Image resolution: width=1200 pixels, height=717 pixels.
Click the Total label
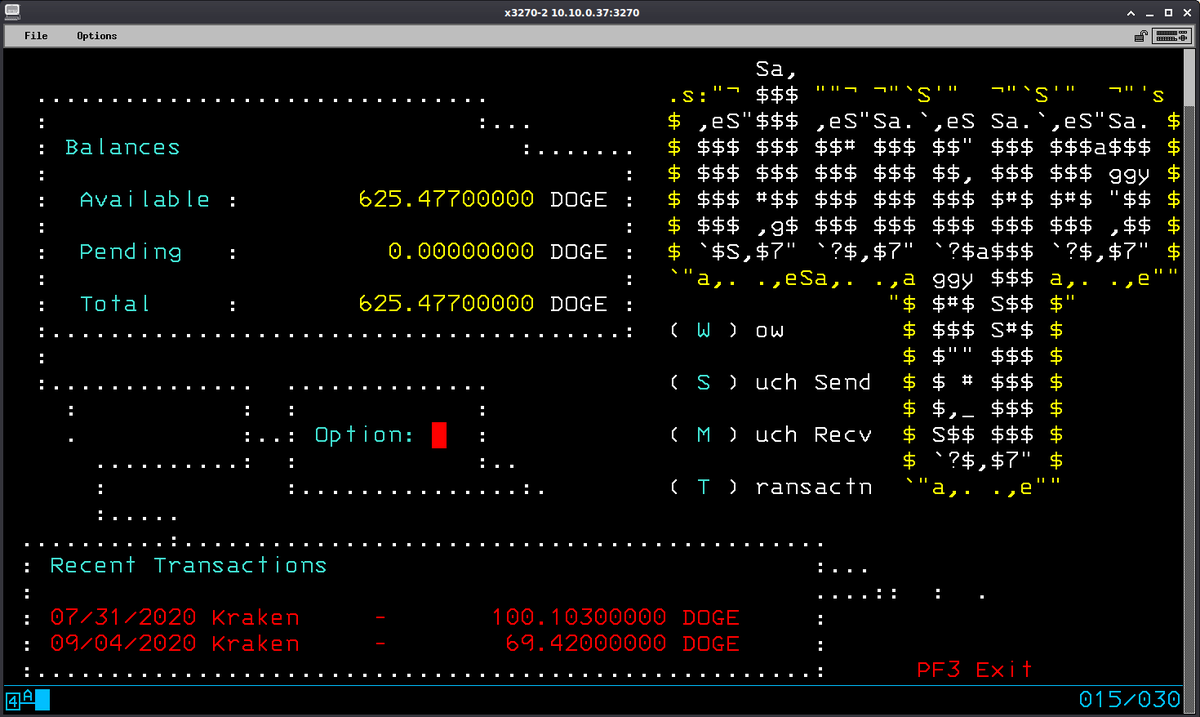116,304
